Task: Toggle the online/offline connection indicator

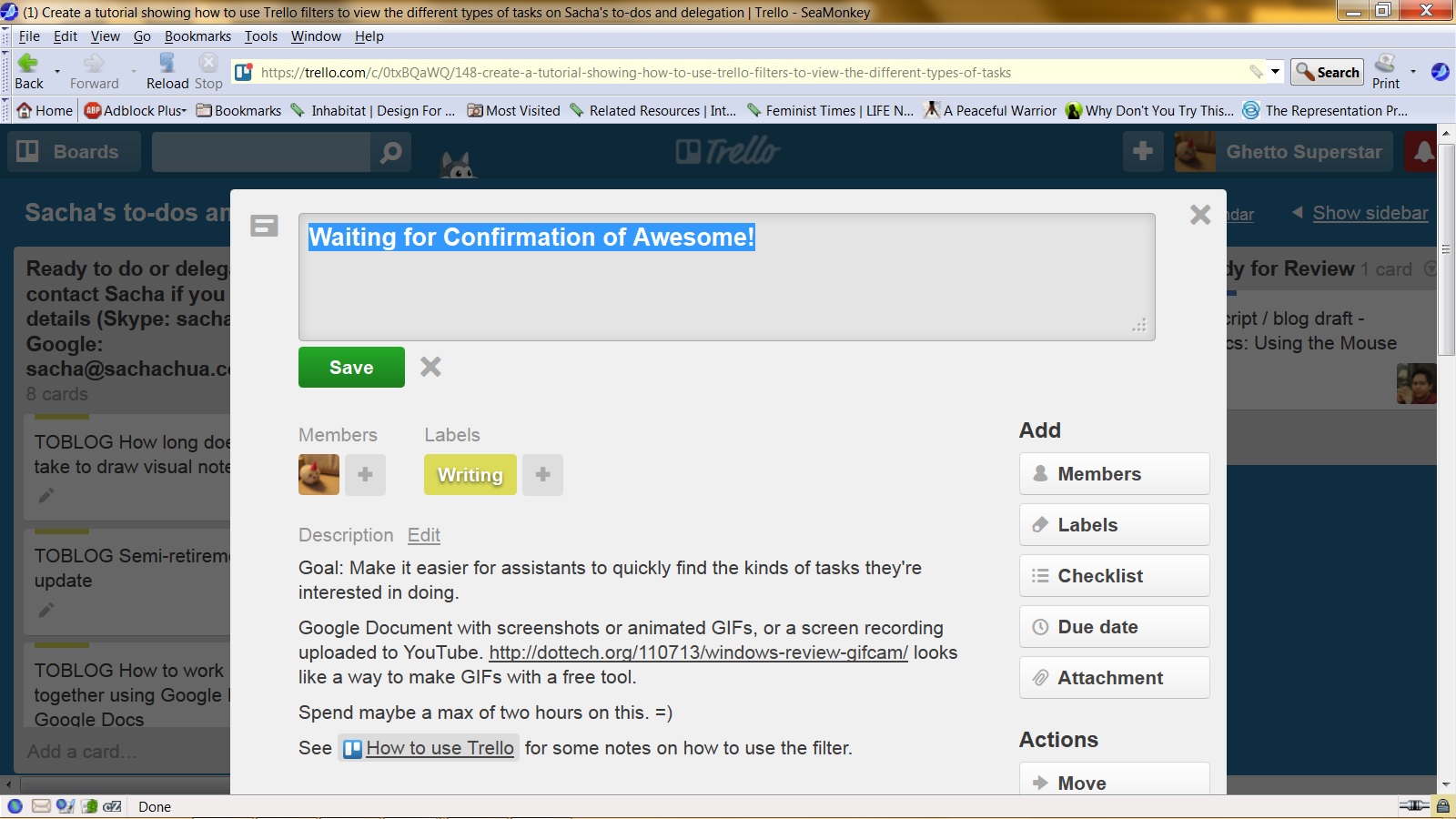Action: 1414,805
